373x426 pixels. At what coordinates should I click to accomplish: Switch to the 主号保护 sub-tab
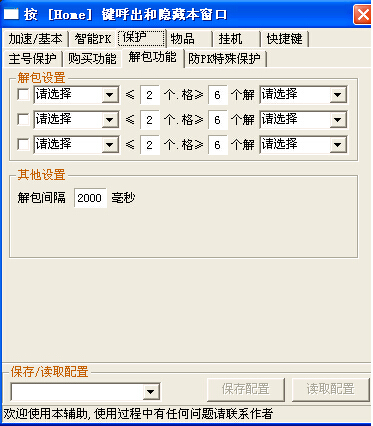32,59
